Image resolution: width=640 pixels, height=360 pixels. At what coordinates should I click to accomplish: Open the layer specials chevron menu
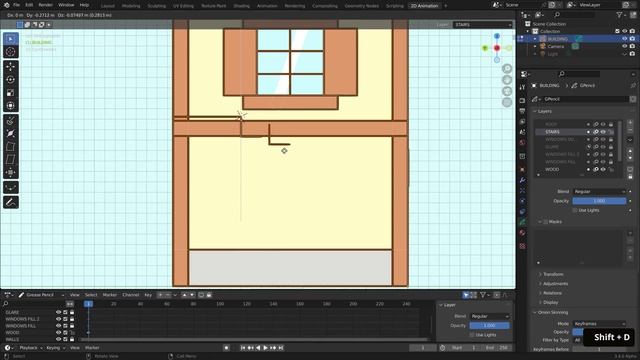pos(630,140)
